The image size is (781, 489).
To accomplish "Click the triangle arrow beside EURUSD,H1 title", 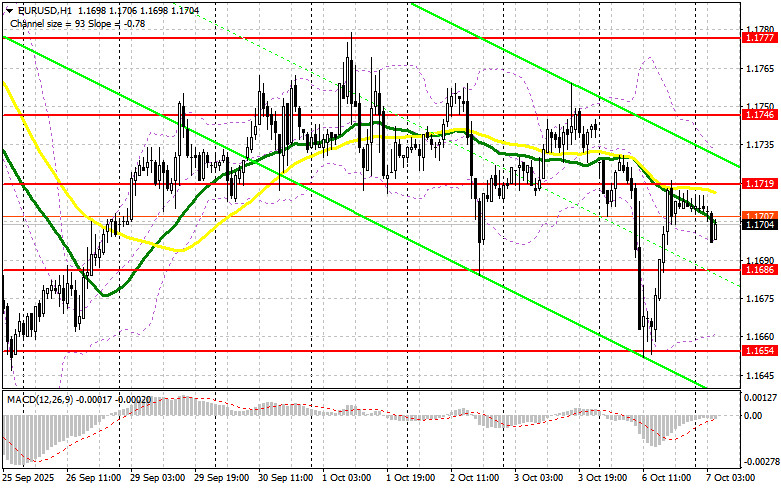I will pyautogui.click(x=8, y=10).
